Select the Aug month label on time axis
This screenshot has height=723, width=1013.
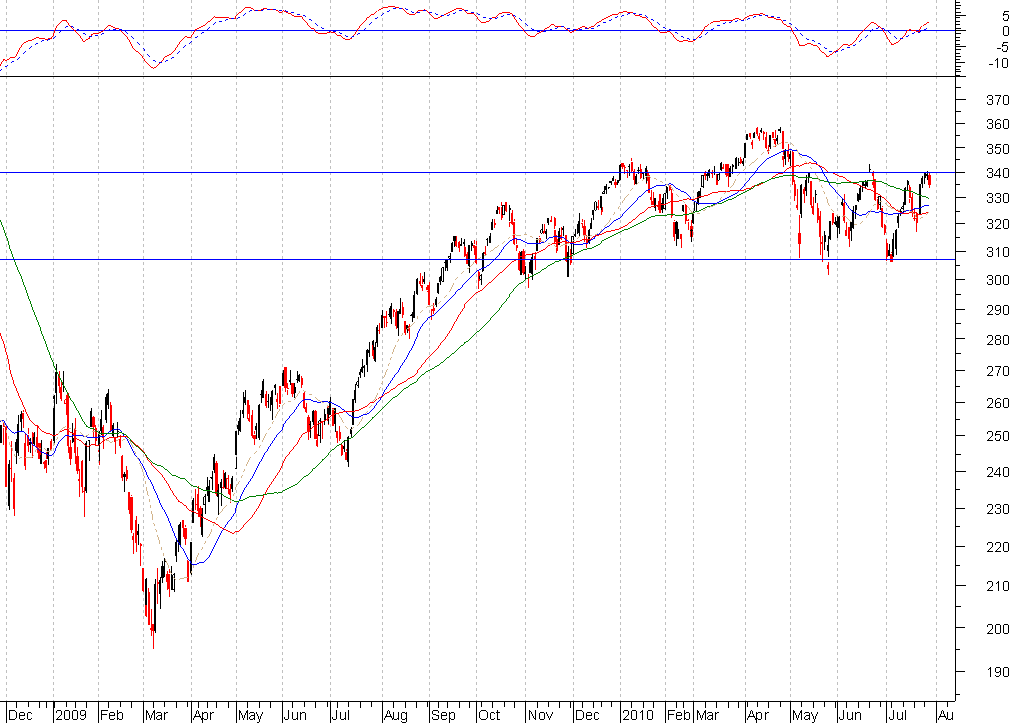pyautogui.click(x=395, y=715)
